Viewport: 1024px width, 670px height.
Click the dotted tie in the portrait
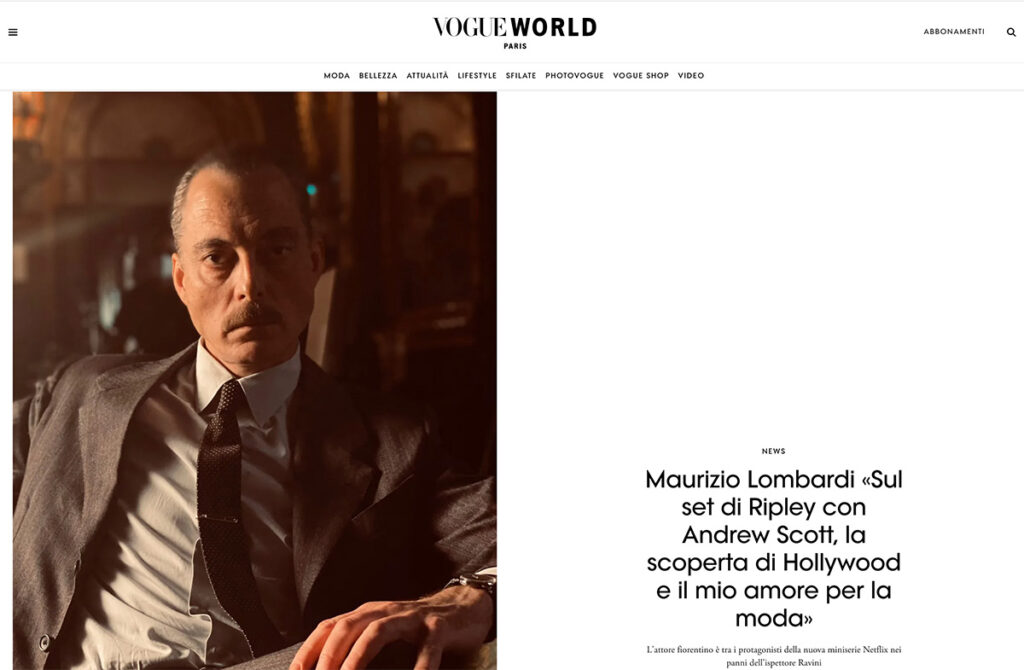225,496
